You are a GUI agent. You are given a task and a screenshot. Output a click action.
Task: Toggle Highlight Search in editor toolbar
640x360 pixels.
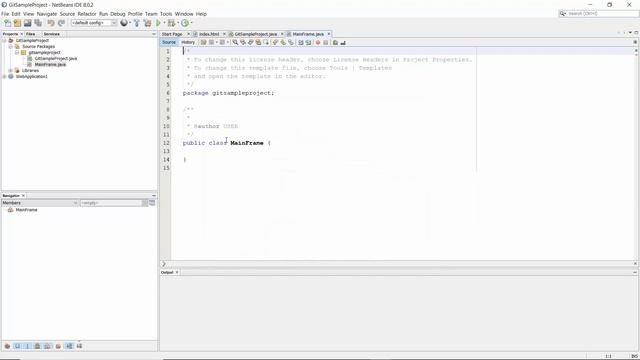click(258, 42)
